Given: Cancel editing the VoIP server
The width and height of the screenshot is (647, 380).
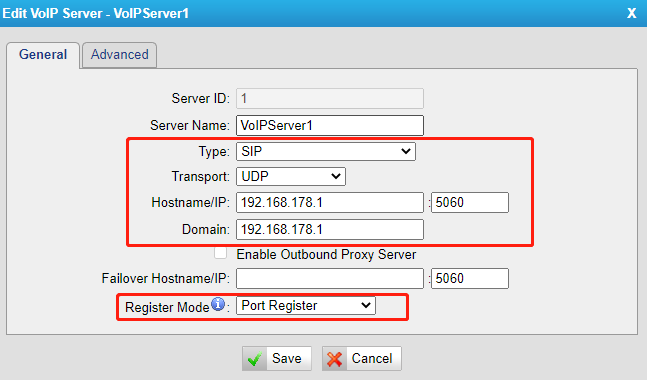Looking at the screenshot, I should pos(361,359).
